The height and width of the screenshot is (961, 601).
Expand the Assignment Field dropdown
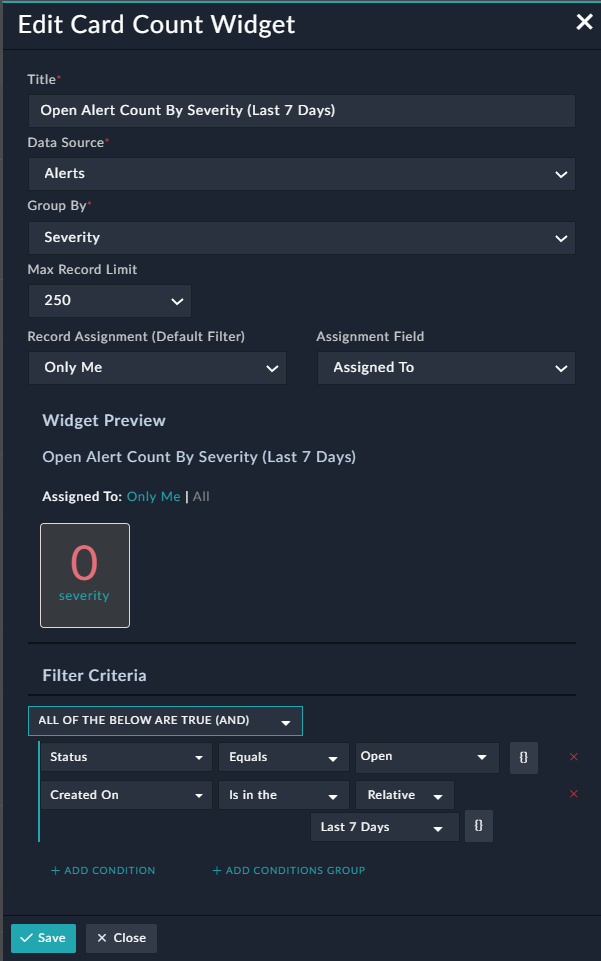[x=445, y=367]
